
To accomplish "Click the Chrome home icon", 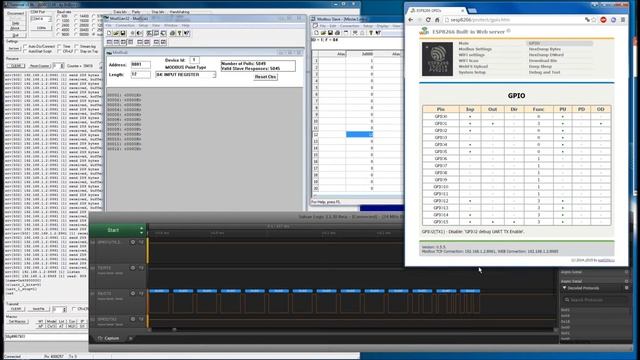I will pos(437,20).
